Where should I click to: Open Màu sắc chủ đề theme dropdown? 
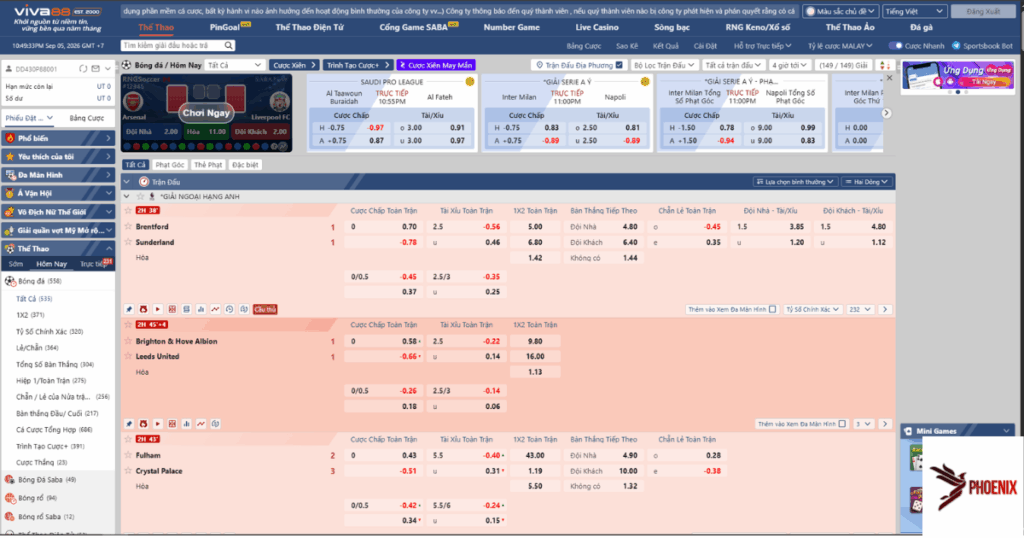[x=840, y=11]
